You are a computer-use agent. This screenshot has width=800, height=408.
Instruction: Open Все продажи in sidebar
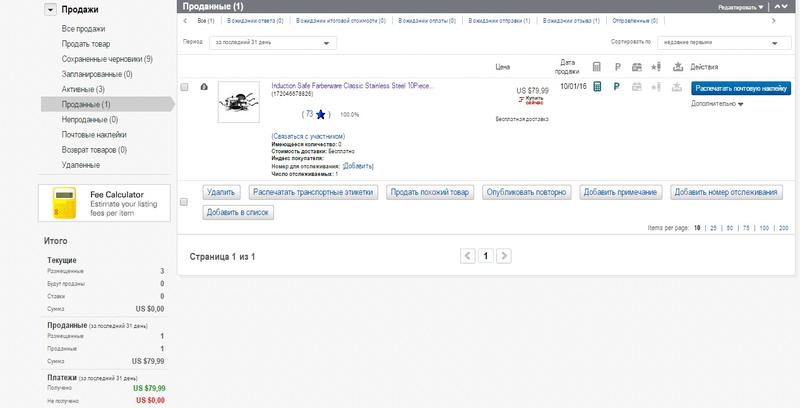[x=83, y=29]
